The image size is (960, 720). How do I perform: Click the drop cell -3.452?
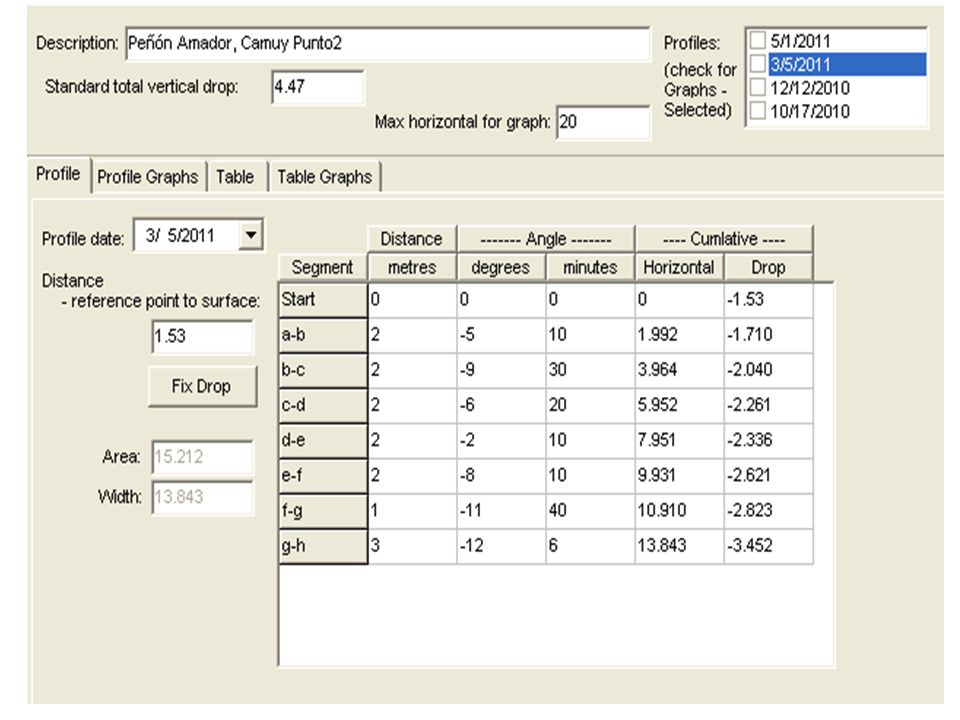(768, 546)
